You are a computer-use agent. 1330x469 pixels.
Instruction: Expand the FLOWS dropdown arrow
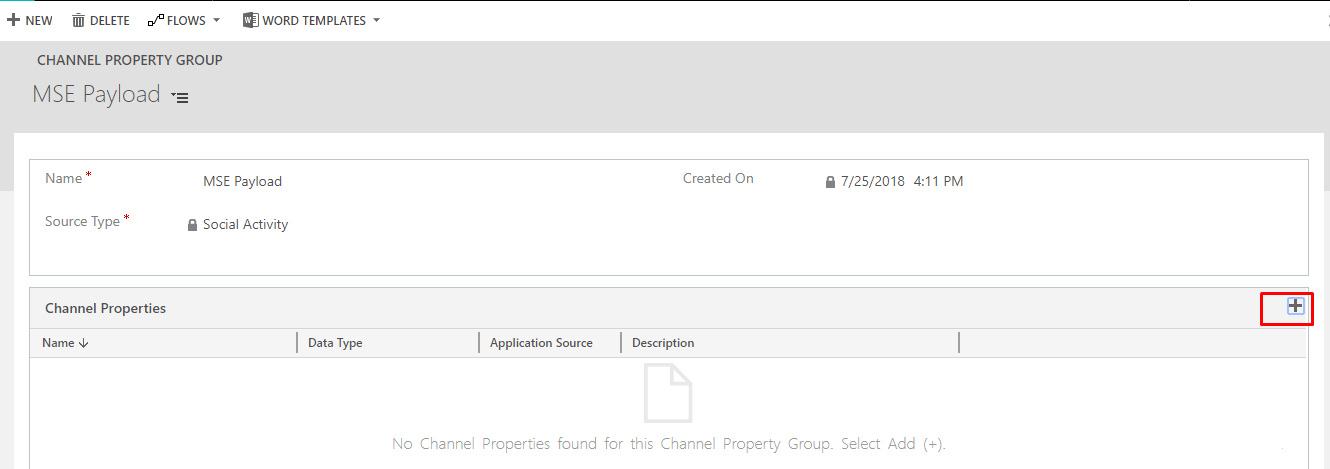pos(217,20)
